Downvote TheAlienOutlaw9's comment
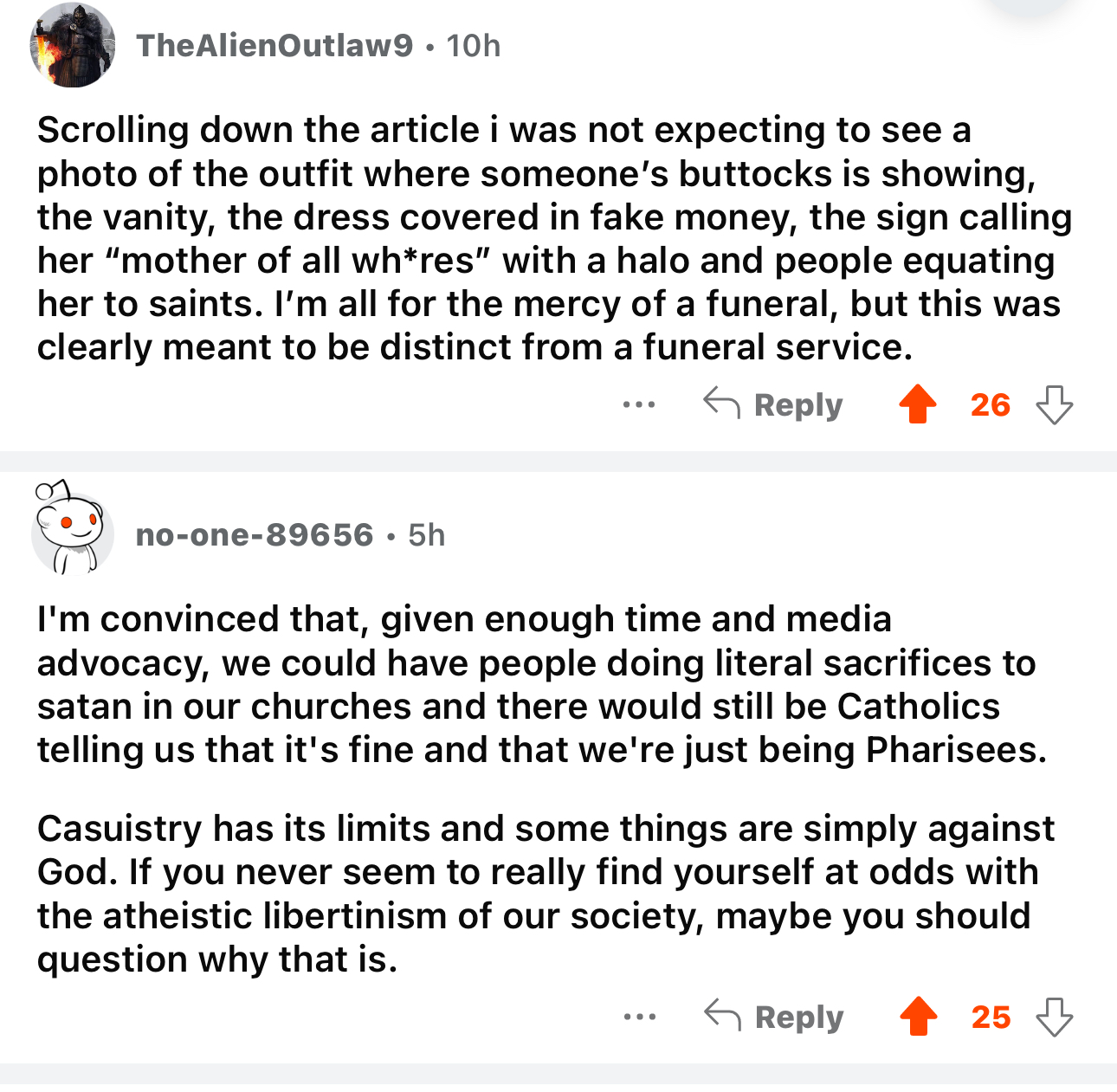The width and height of the screenshot is (1117, 1092). point(1055,404)
